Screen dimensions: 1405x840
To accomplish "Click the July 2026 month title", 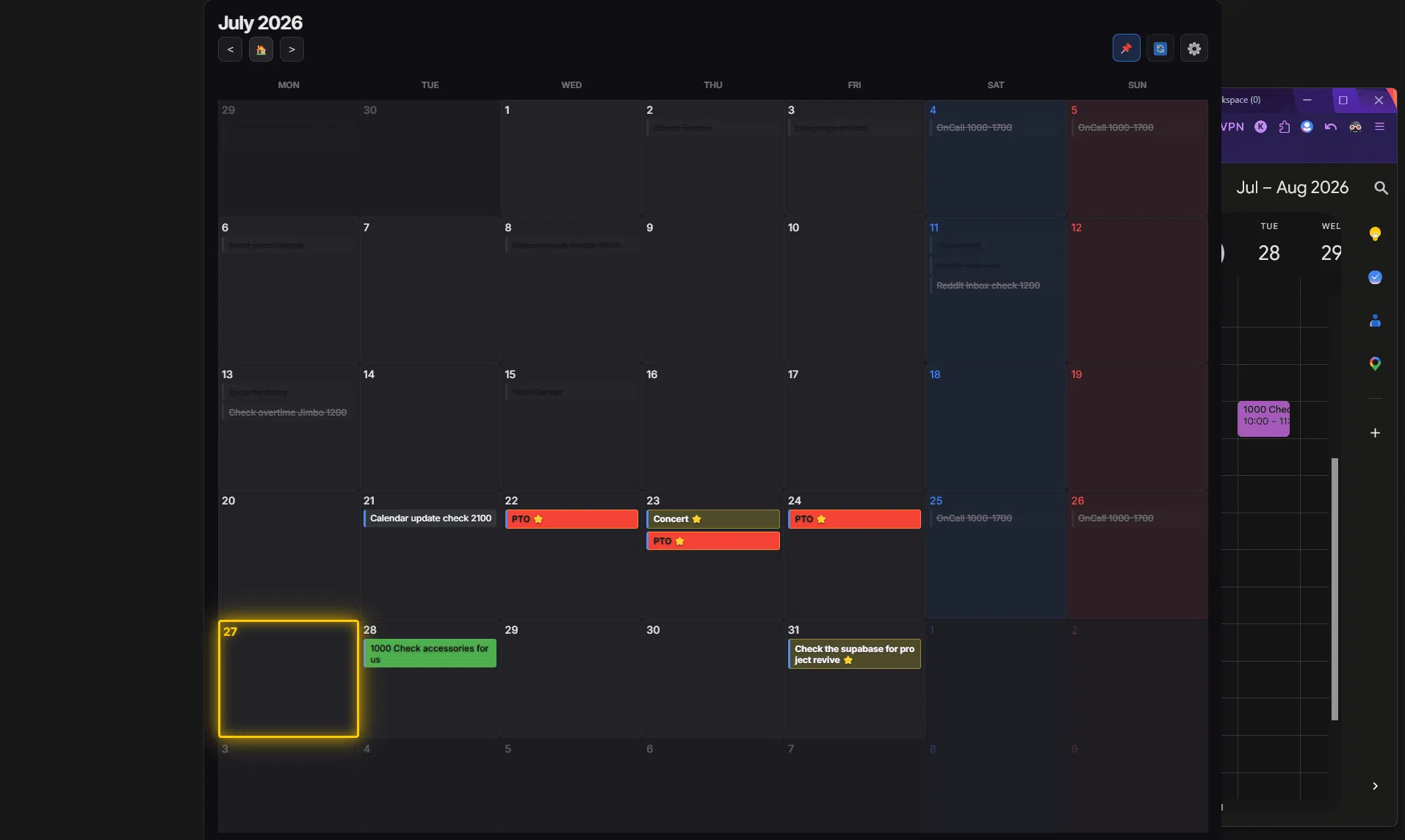I will point(260,23).
